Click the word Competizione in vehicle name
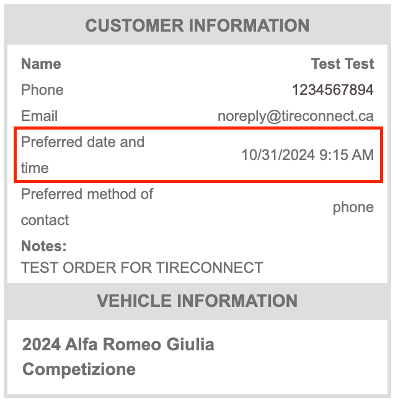Image resolution: width=398 pixels, height=404 pixels. (x=79, y=370)
